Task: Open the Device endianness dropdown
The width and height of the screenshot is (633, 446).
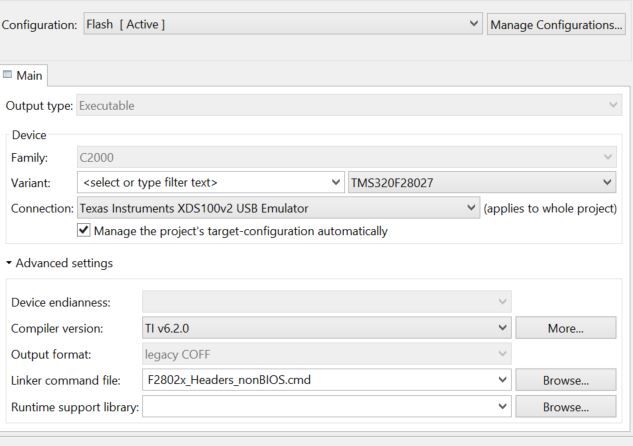Action: click(x=327, y=302)
